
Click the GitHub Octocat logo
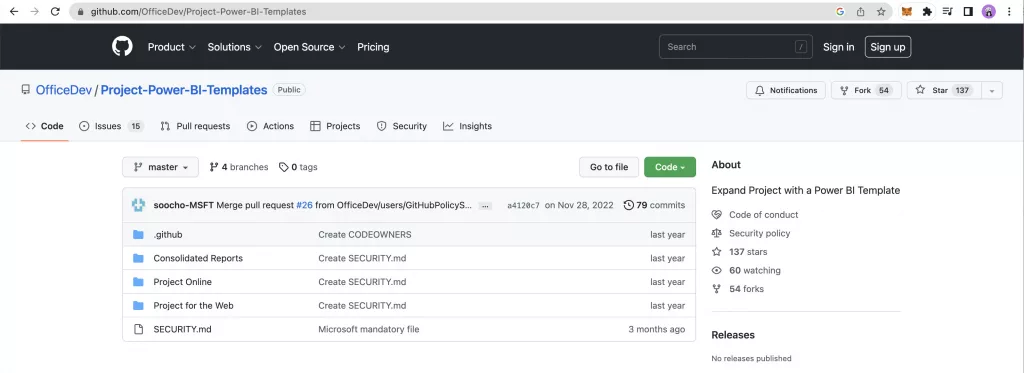122,47
